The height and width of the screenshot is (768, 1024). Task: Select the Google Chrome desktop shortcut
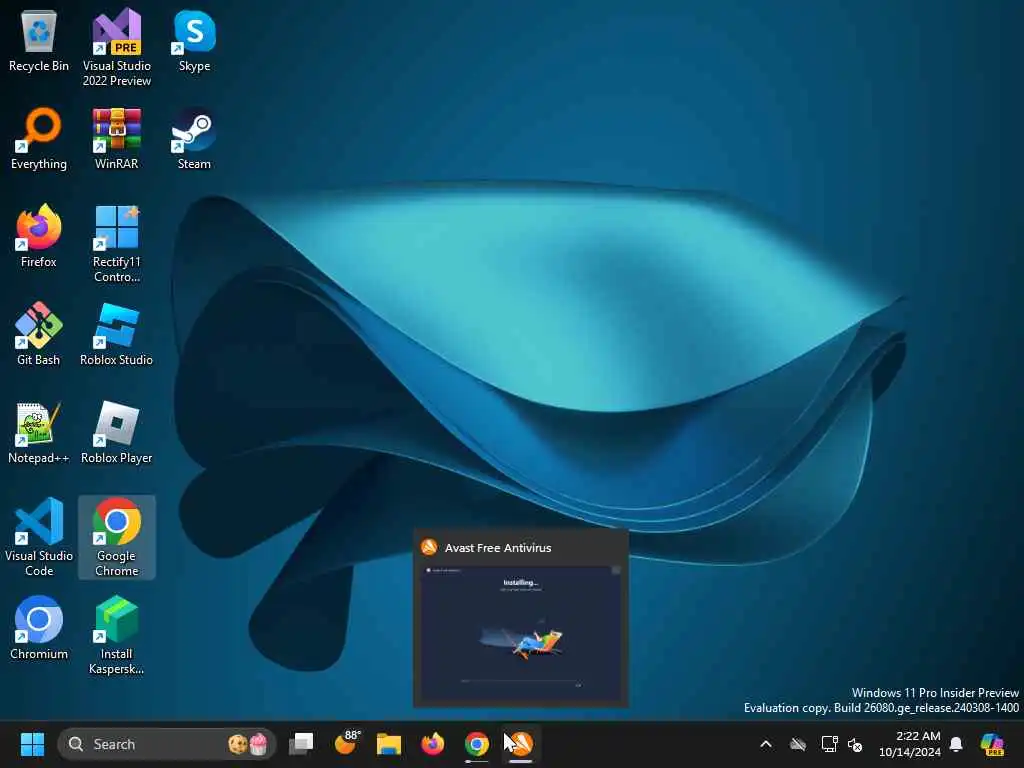point(117,537)
